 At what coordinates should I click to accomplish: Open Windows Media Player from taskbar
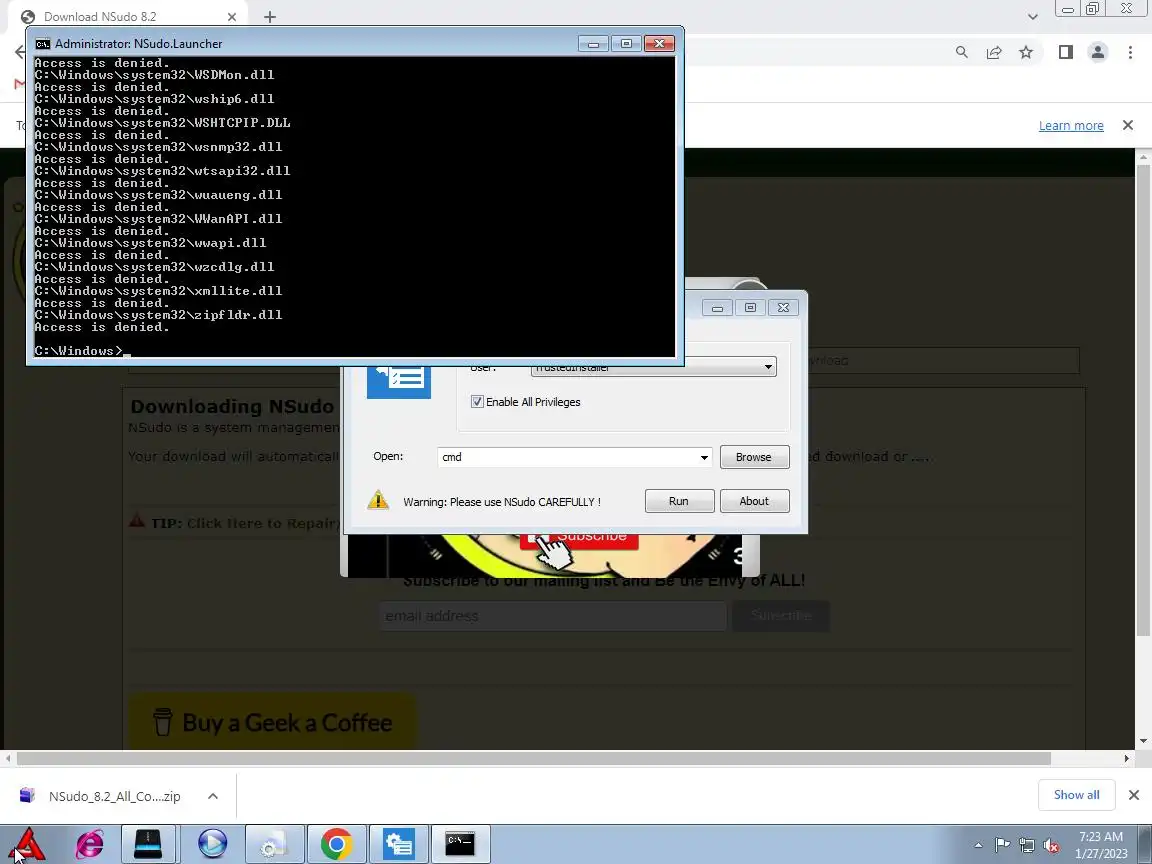point(212,843)
